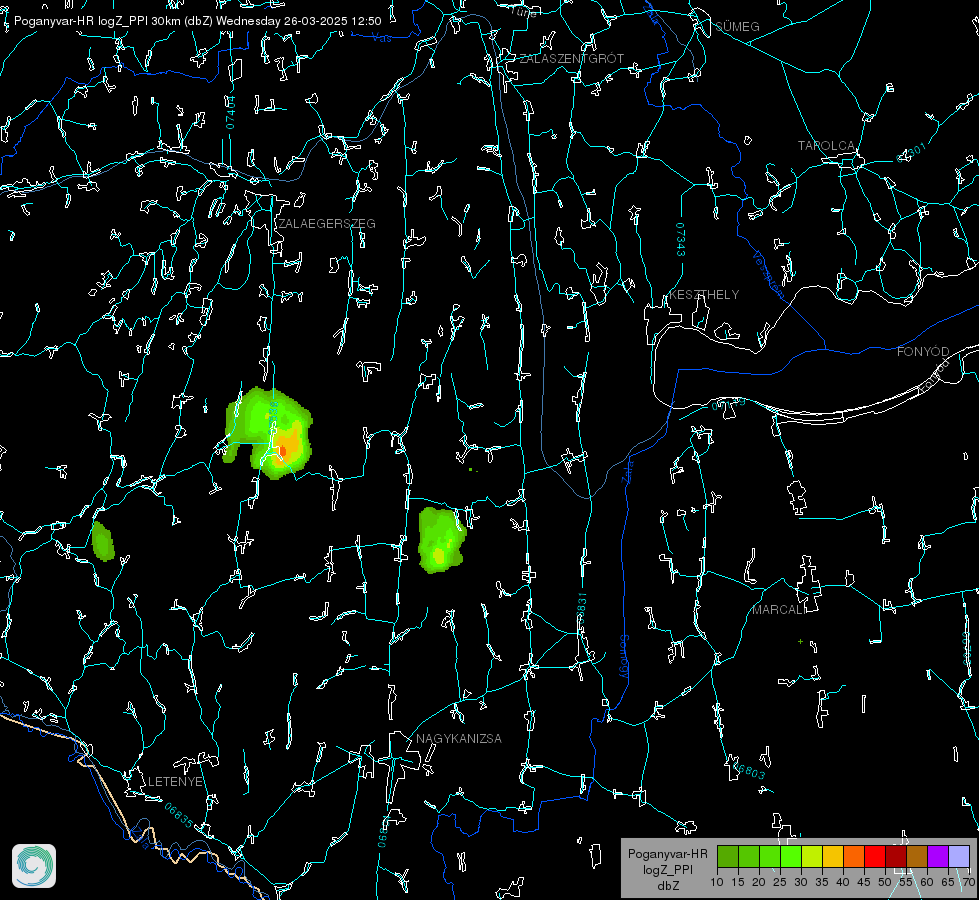The image size is (979, 900).
Task: Select the darkest green 10-15 dBZ legend swatch
Action: coord(728,856)
